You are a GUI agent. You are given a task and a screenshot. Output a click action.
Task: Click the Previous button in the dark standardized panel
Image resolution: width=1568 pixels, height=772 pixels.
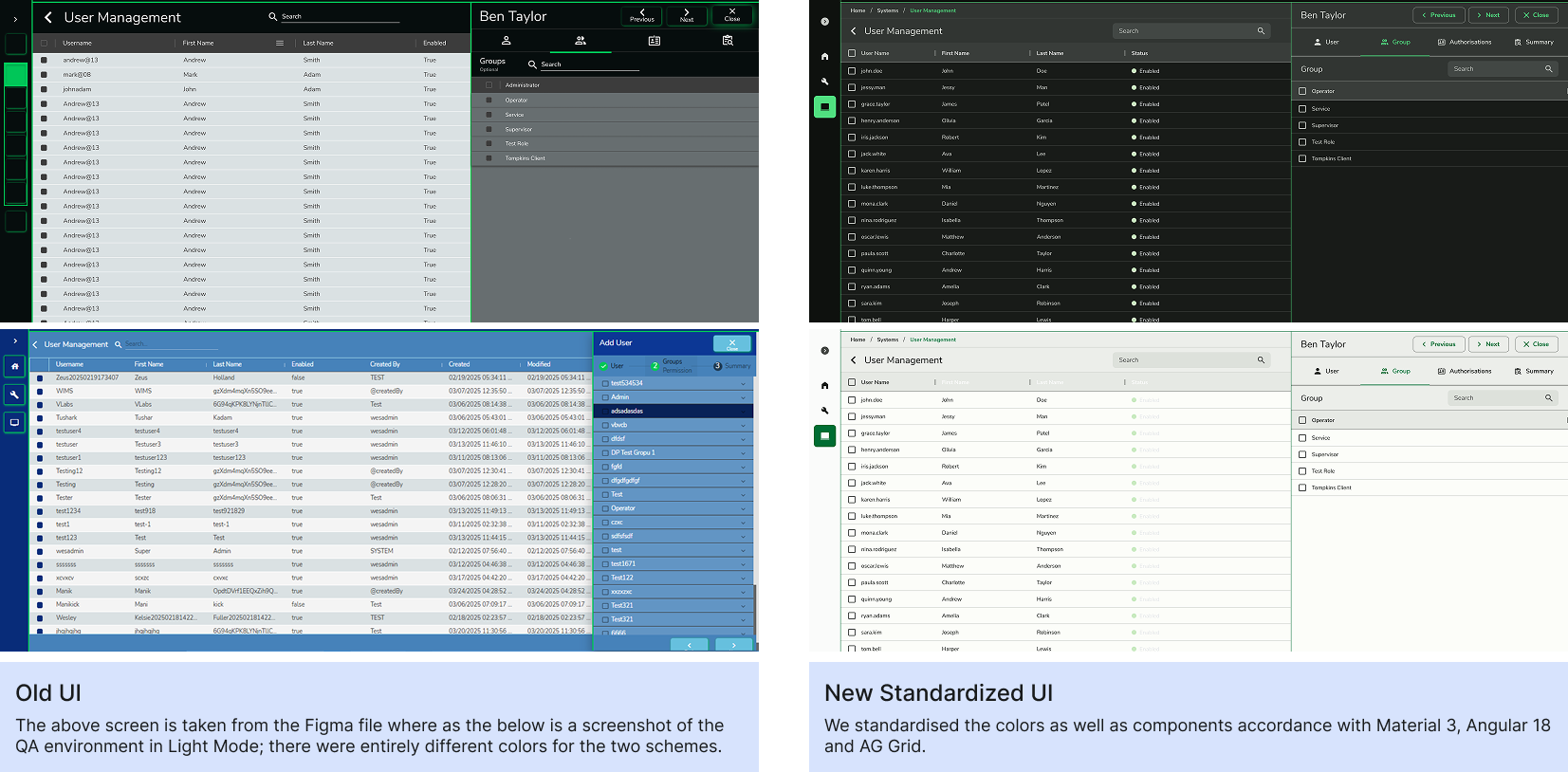tap(1438, 15)
